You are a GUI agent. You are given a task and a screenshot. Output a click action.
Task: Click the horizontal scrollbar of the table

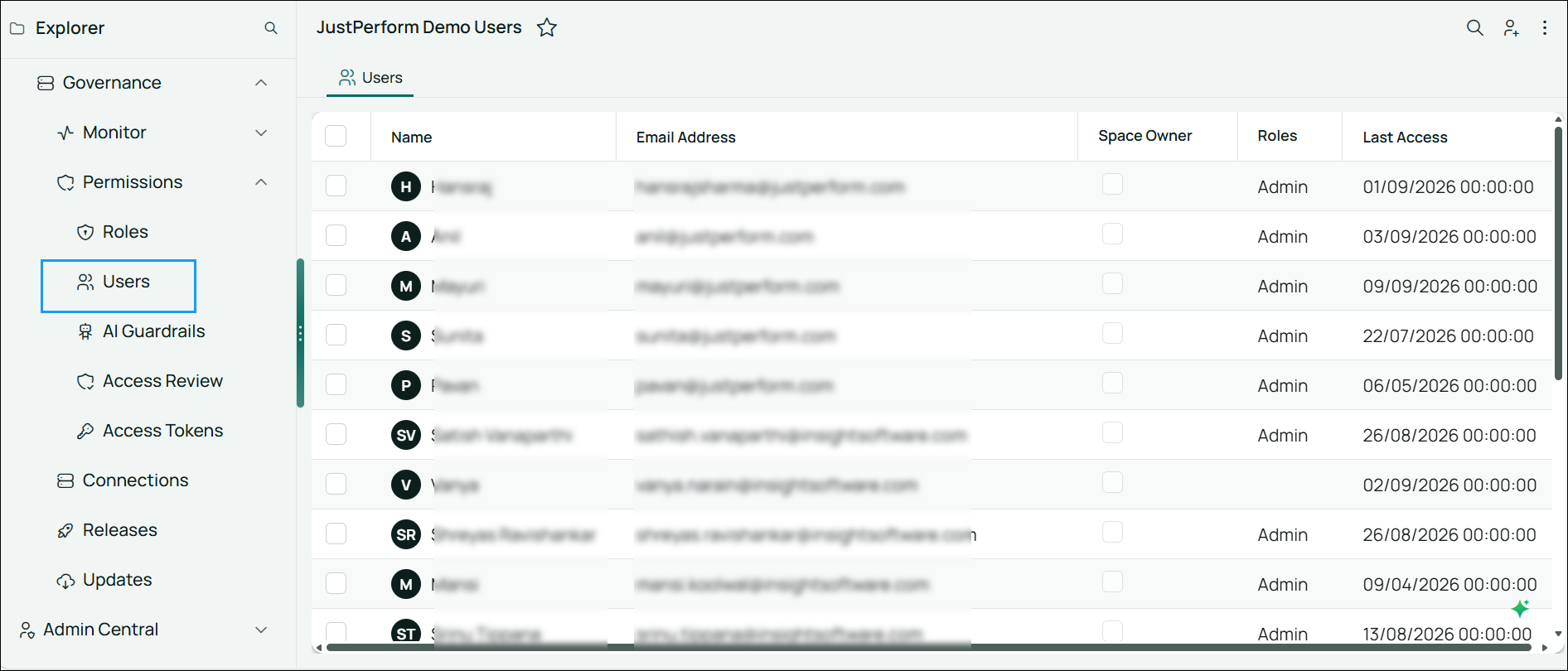(x=928, y=648)
